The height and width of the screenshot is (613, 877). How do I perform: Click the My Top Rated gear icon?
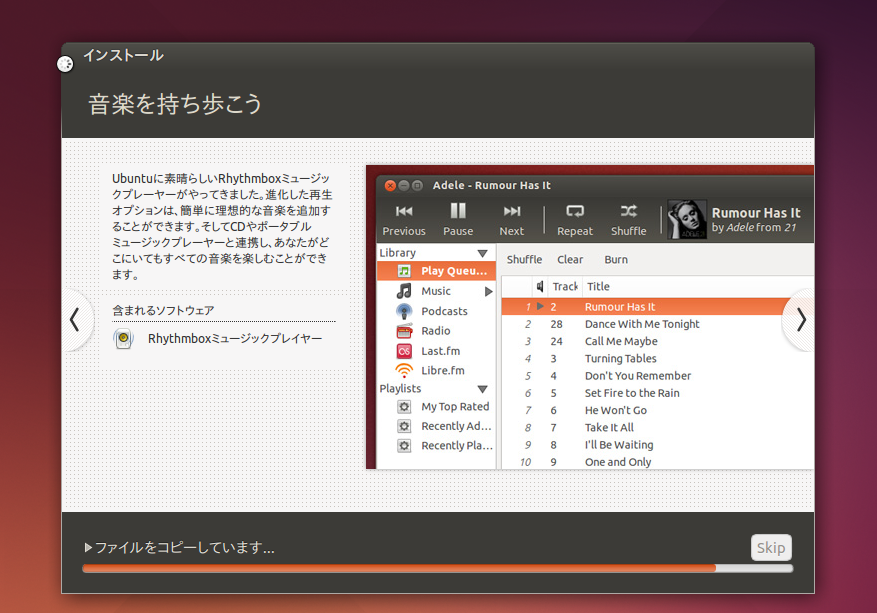click(x=404, y=407)
